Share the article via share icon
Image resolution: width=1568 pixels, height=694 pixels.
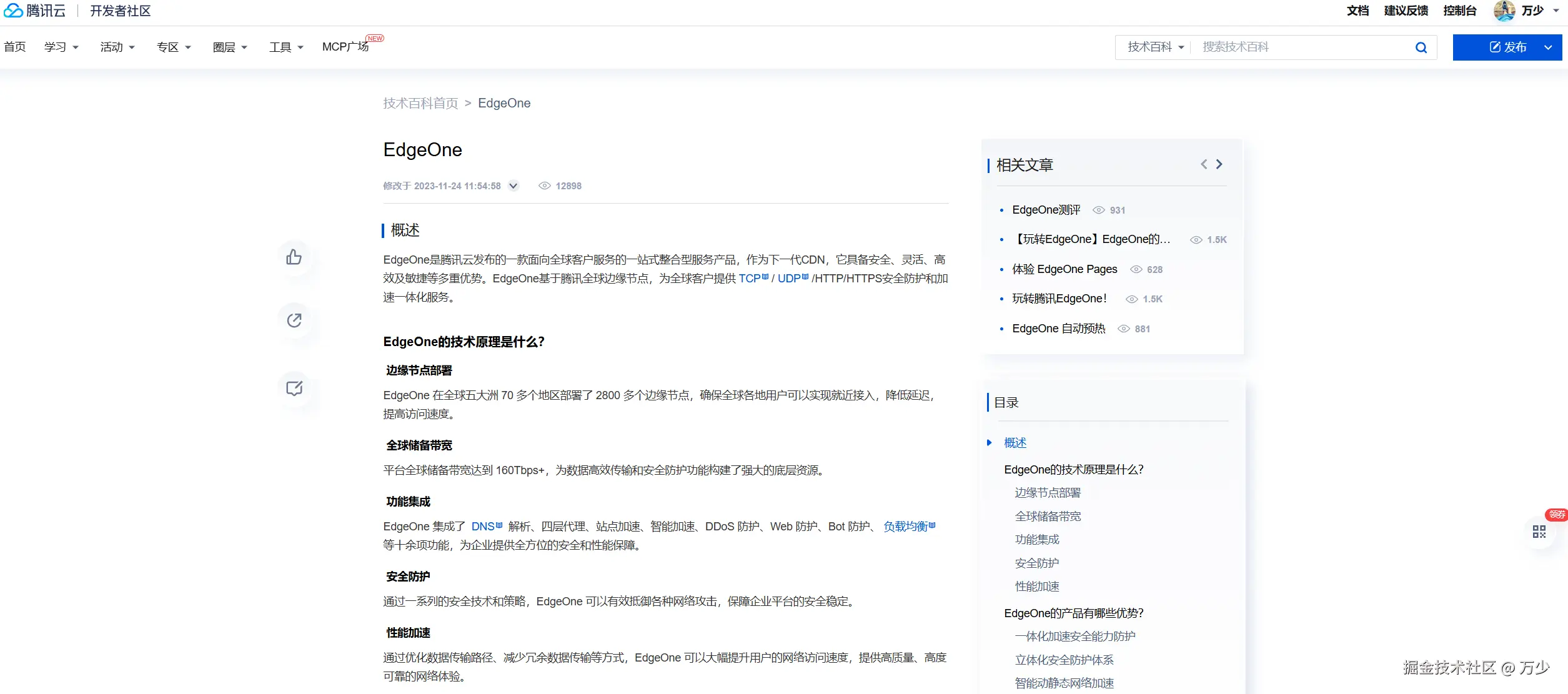(294, 320)
